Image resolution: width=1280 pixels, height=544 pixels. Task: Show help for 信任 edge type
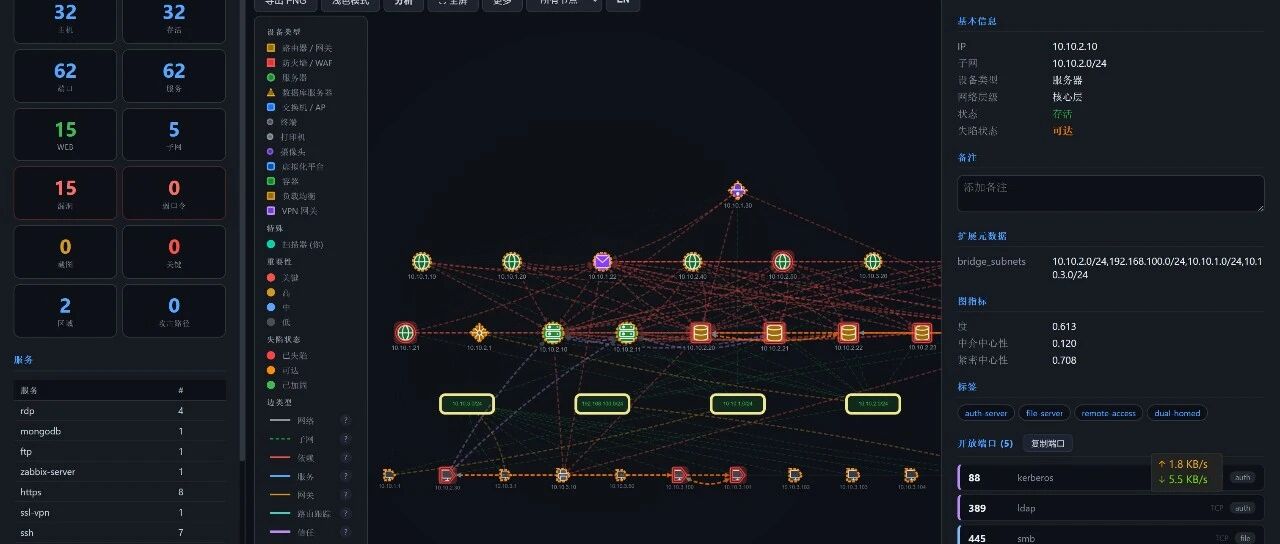pyautogui.click(x=345, y=532)
